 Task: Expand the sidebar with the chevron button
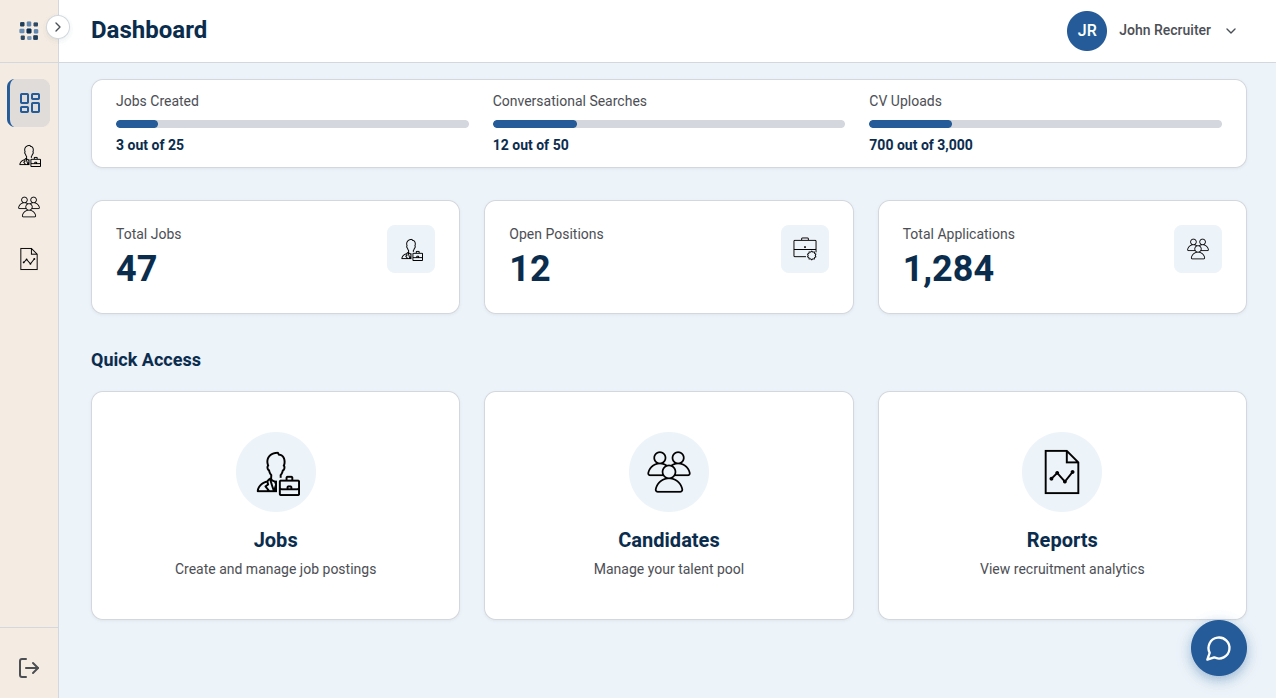pos(58,27)
